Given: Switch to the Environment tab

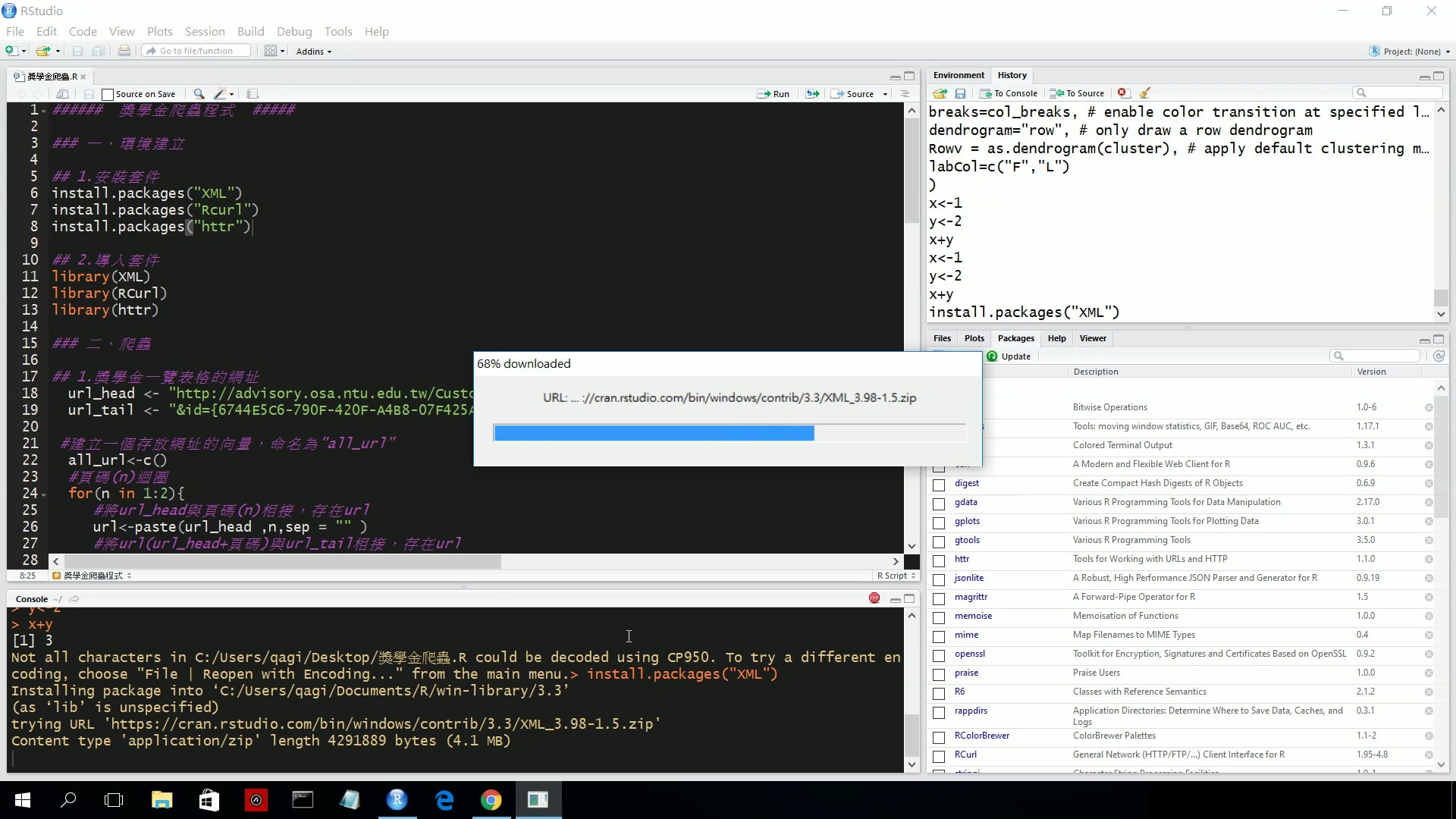Looking at the screenshot, I should click(x=959, y=75).
